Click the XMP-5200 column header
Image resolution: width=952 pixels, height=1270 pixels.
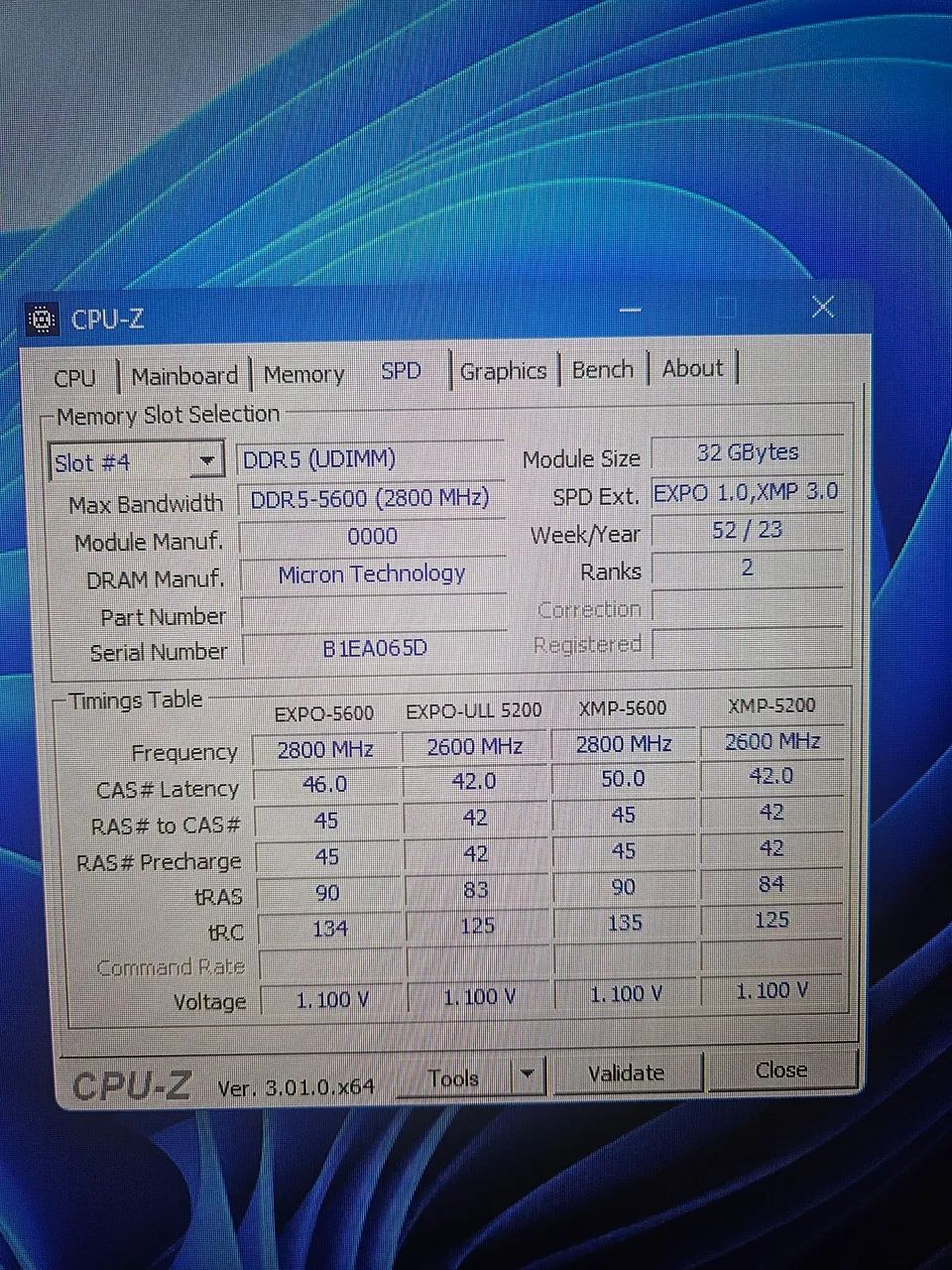[772, 704]
